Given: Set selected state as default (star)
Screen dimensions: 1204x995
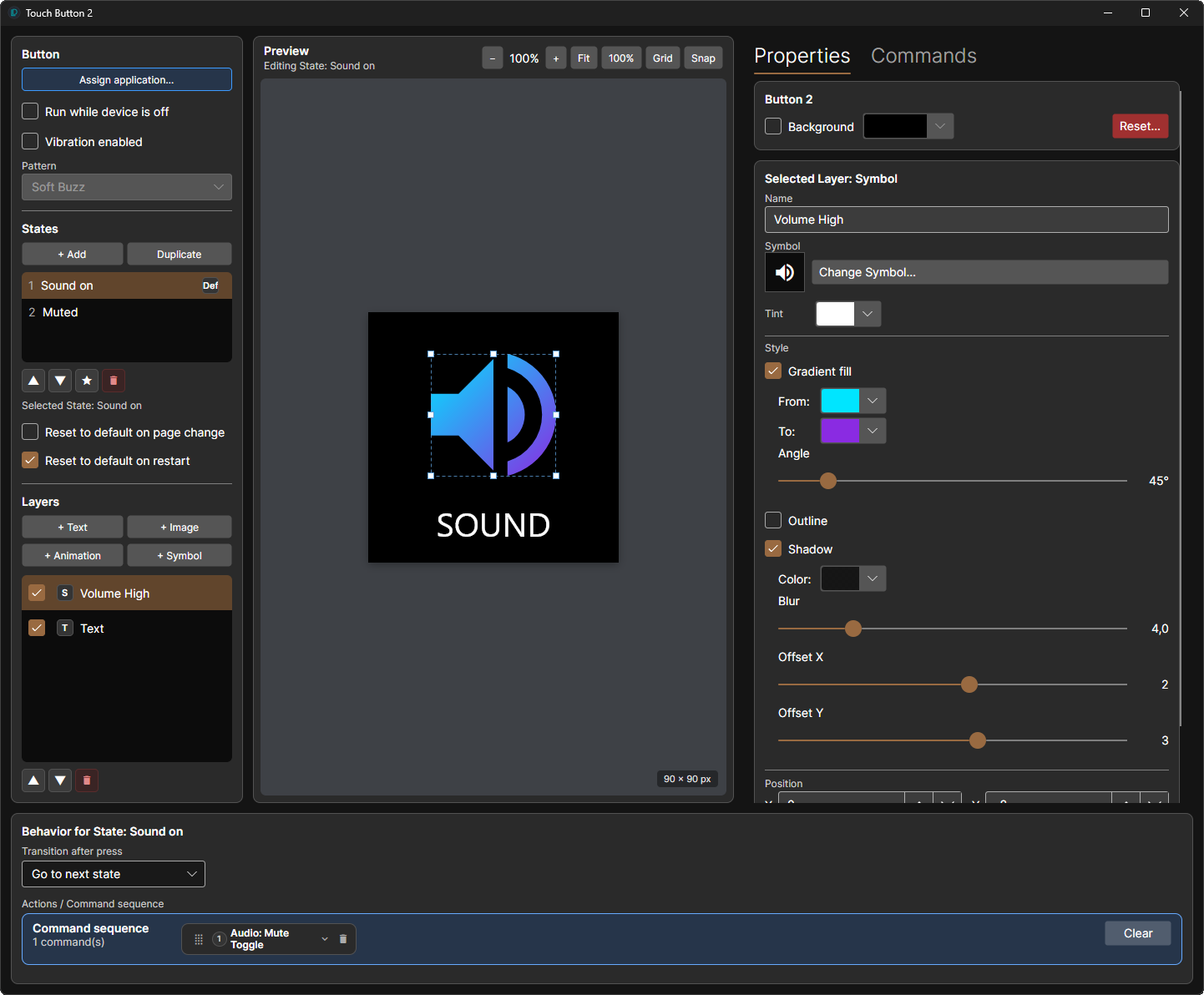Looking at the screenshot, I should coord(87,381).
